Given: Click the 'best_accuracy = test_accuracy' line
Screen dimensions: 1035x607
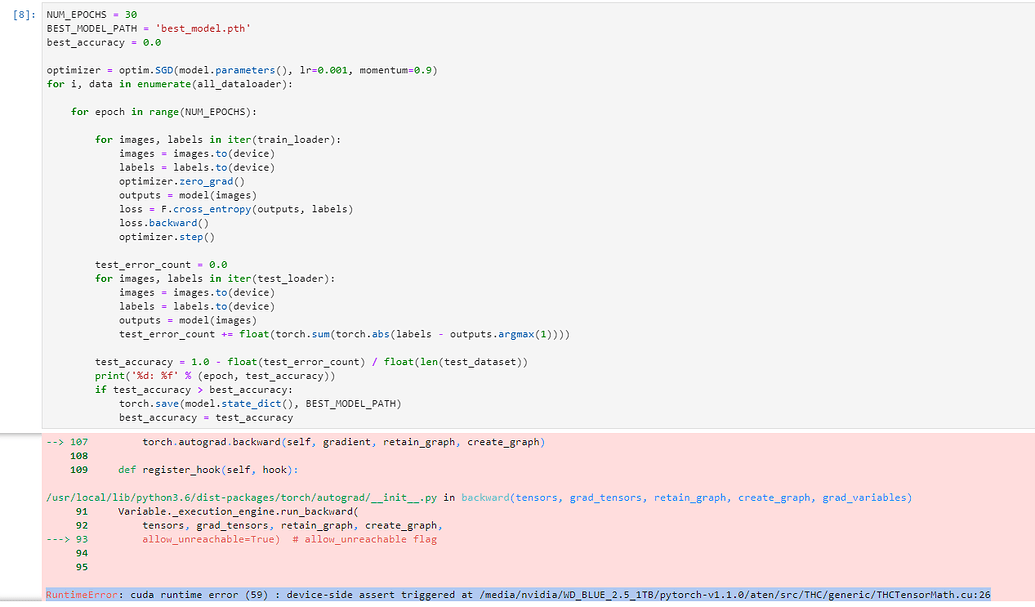Looking at the screenshot, I should (x=206, y=417).
